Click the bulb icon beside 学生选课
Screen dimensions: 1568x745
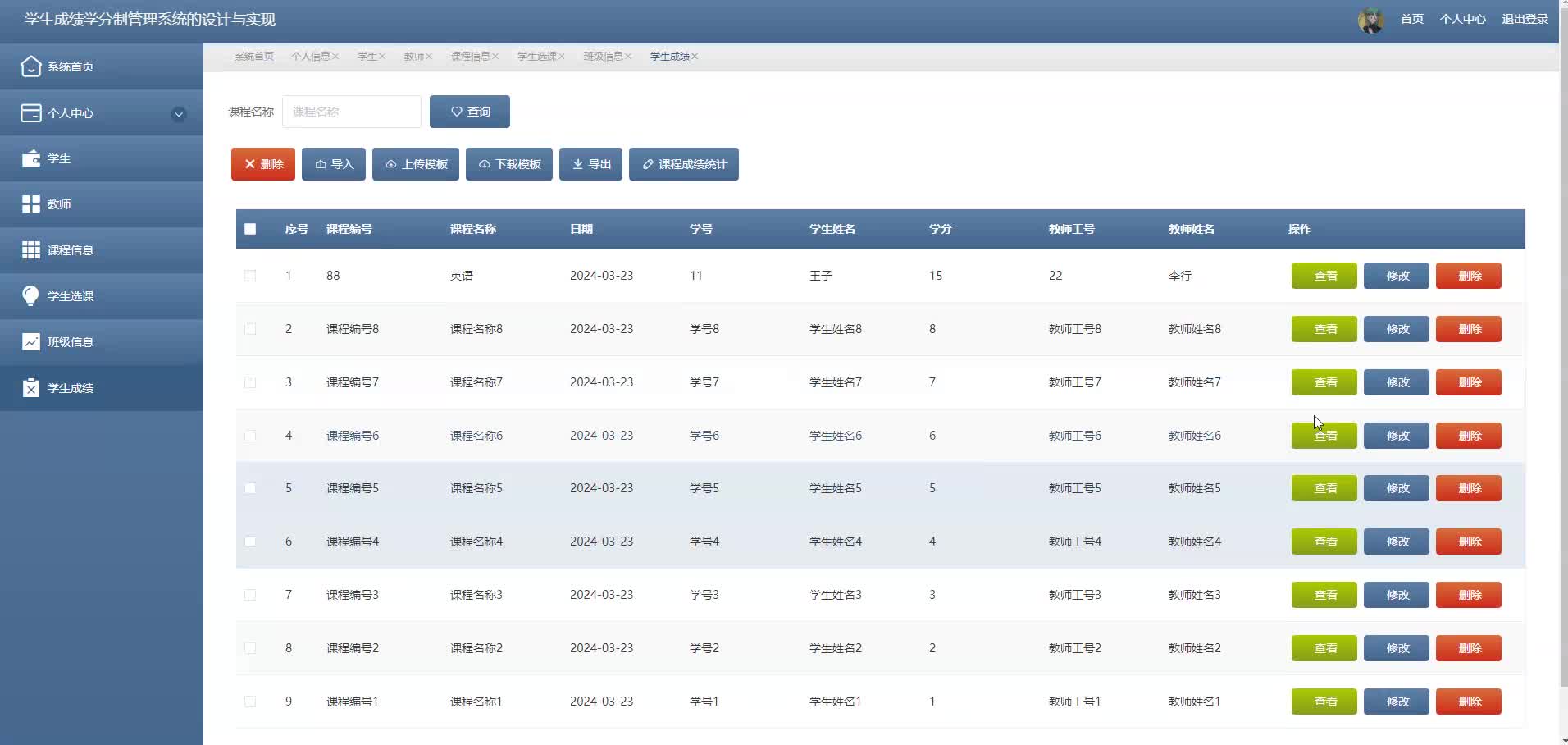tap(31, 296)
